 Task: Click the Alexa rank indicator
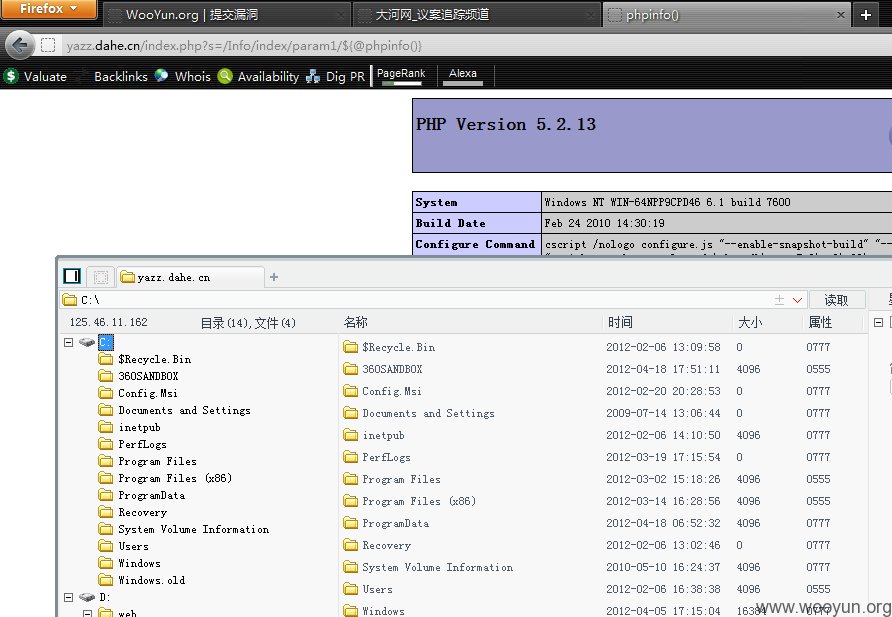(462, 76)
